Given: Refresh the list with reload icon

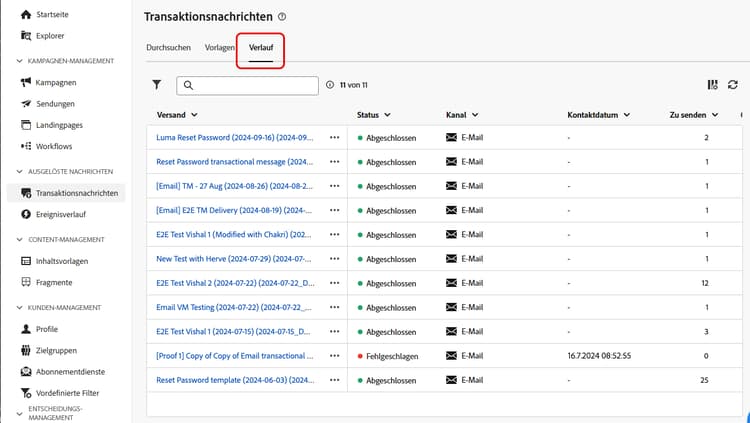Looking at the screenshot, I should (x=732, y=85).
